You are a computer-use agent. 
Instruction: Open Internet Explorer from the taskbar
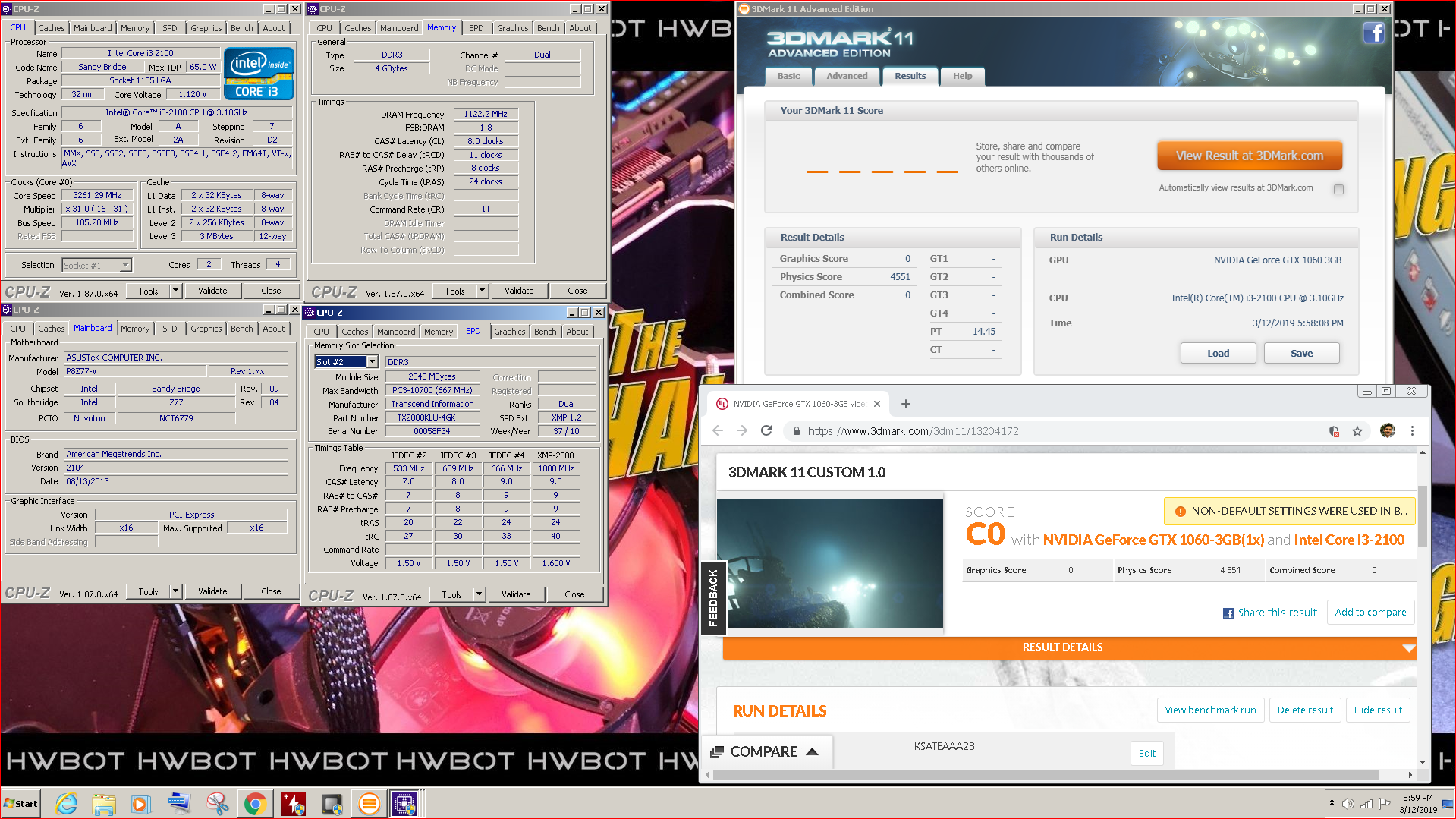click(x=67, y=804)
